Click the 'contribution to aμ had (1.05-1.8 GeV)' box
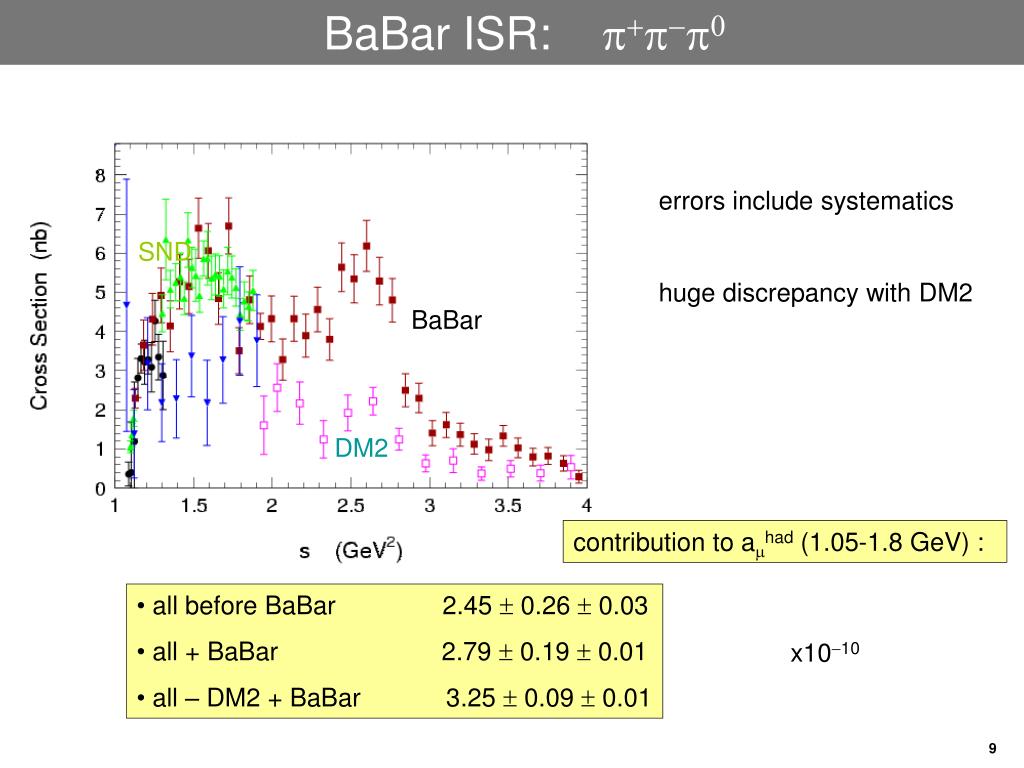Screen dimensions: 1024x768 click(x=784, y=541)
